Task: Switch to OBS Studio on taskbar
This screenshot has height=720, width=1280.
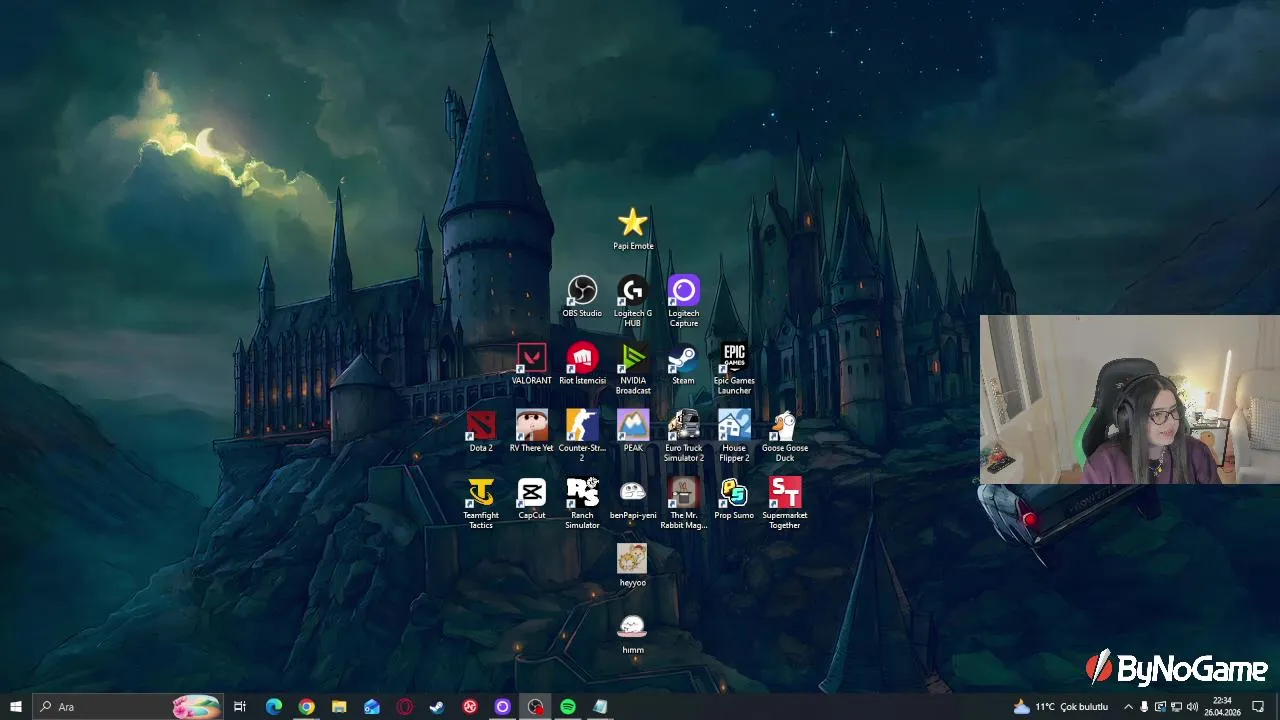Action: pyautogui.click(x=536, y=707)
